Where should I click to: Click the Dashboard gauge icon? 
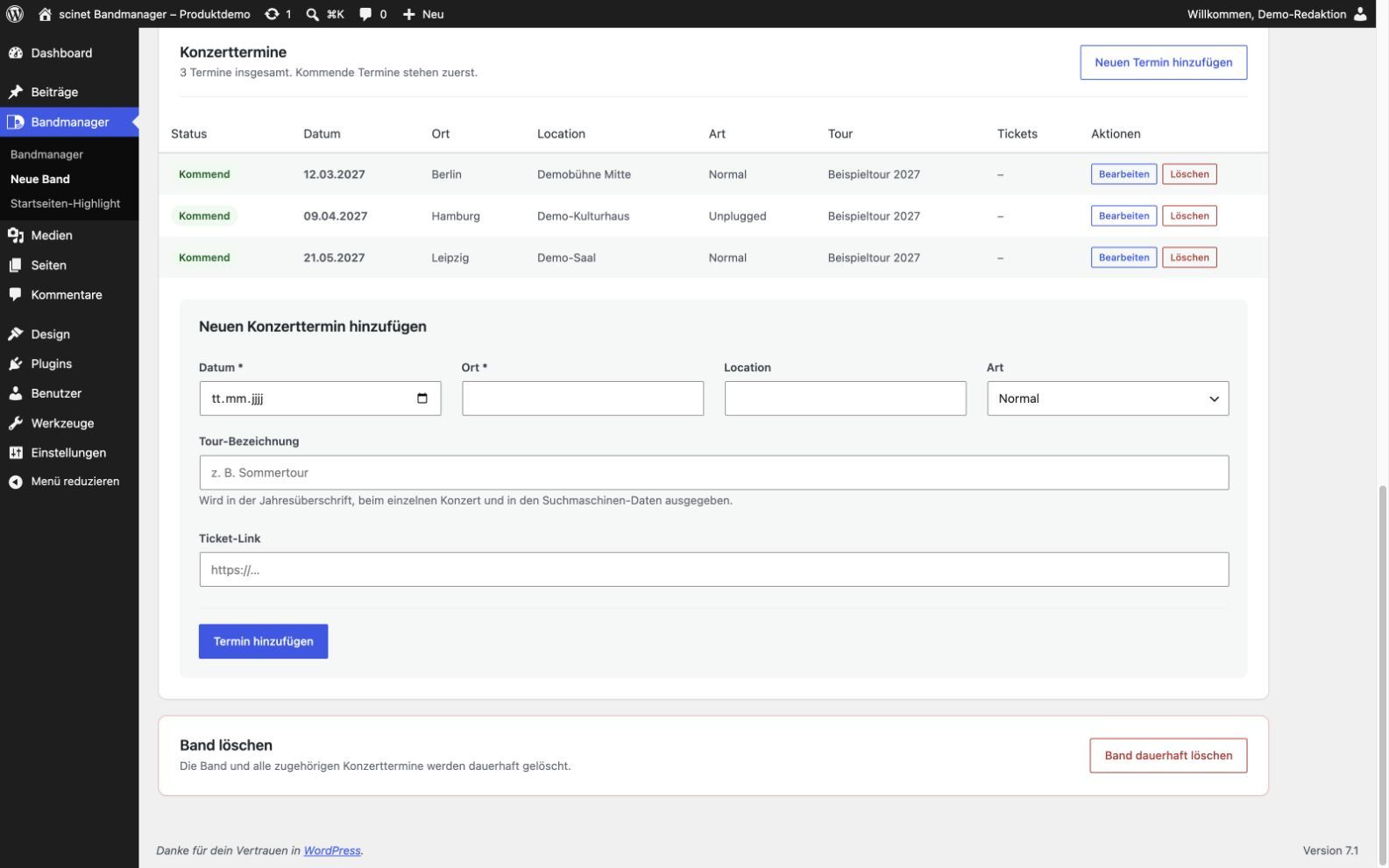pyautogui.click(x=16, y=53)
